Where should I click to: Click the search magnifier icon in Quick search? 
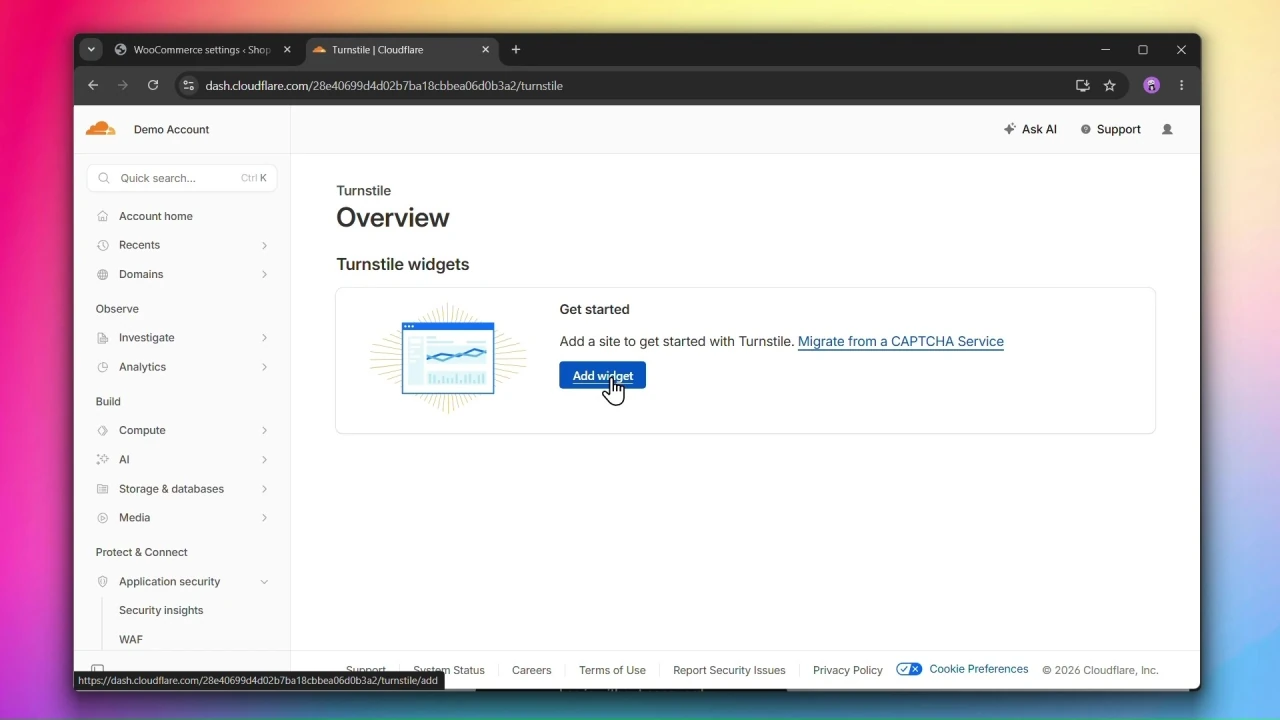pos(104,178)
